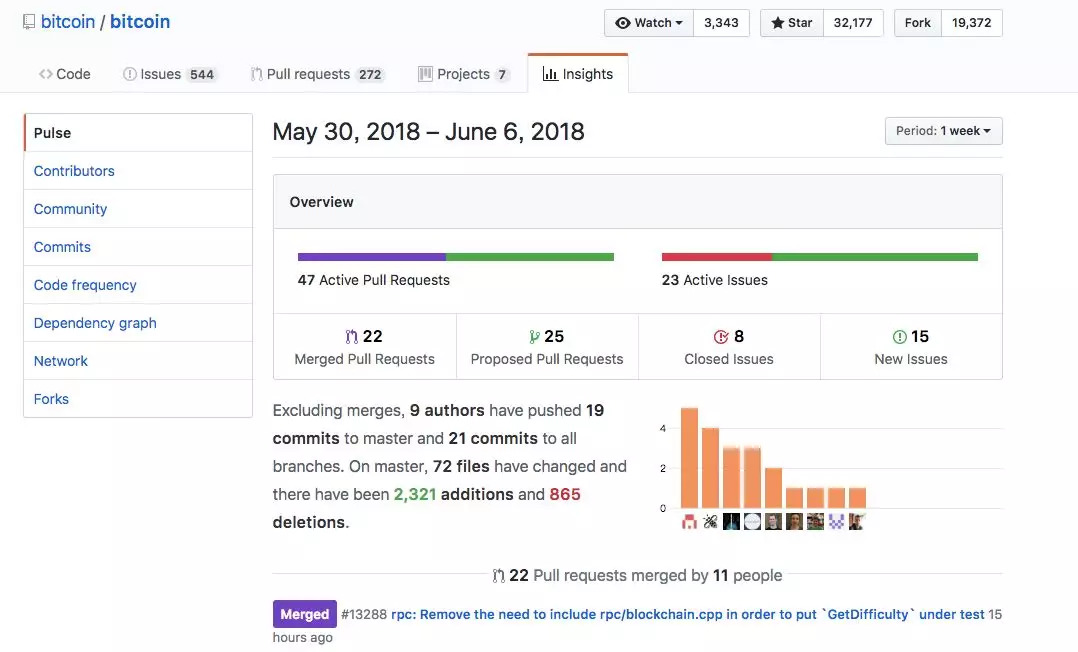Click the 3,343 watchers count
The width and height of the screenshot is (1078, 652).
(721, 23)
